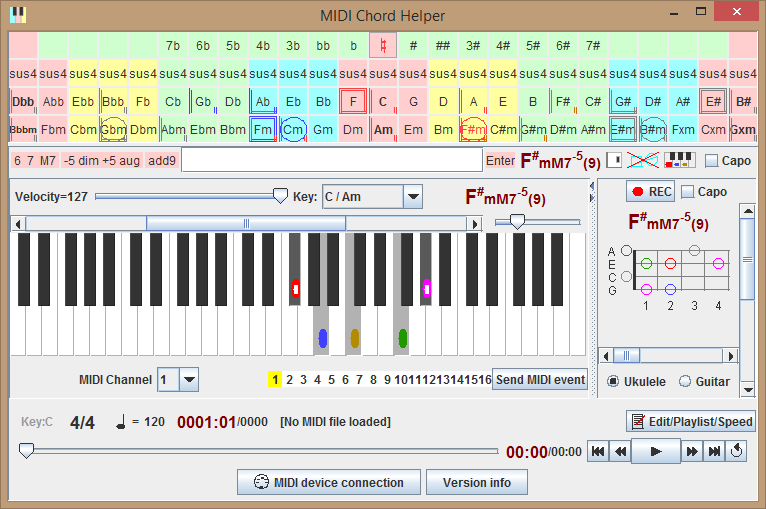
Task: Click the green note marker on the white key
Action: pyautogui.click(x=403, y=338)
